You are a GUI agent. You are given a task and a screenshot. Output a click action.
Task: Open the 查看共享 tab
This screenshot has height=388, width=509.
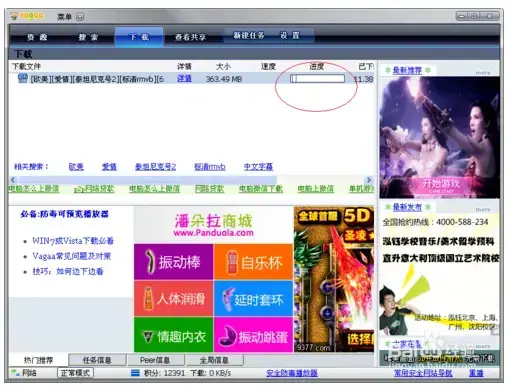(190, 37)
